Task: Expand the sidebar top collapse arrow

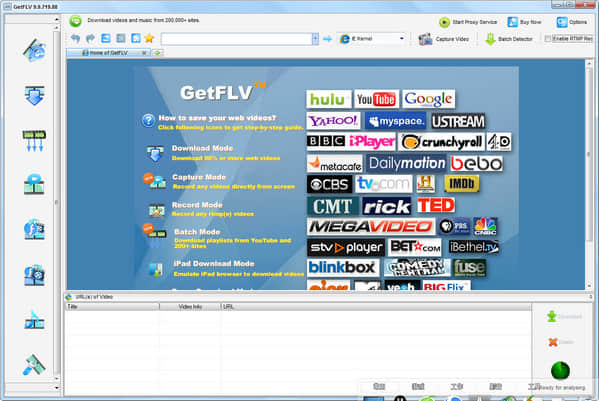Action: [x=57, y=19]
